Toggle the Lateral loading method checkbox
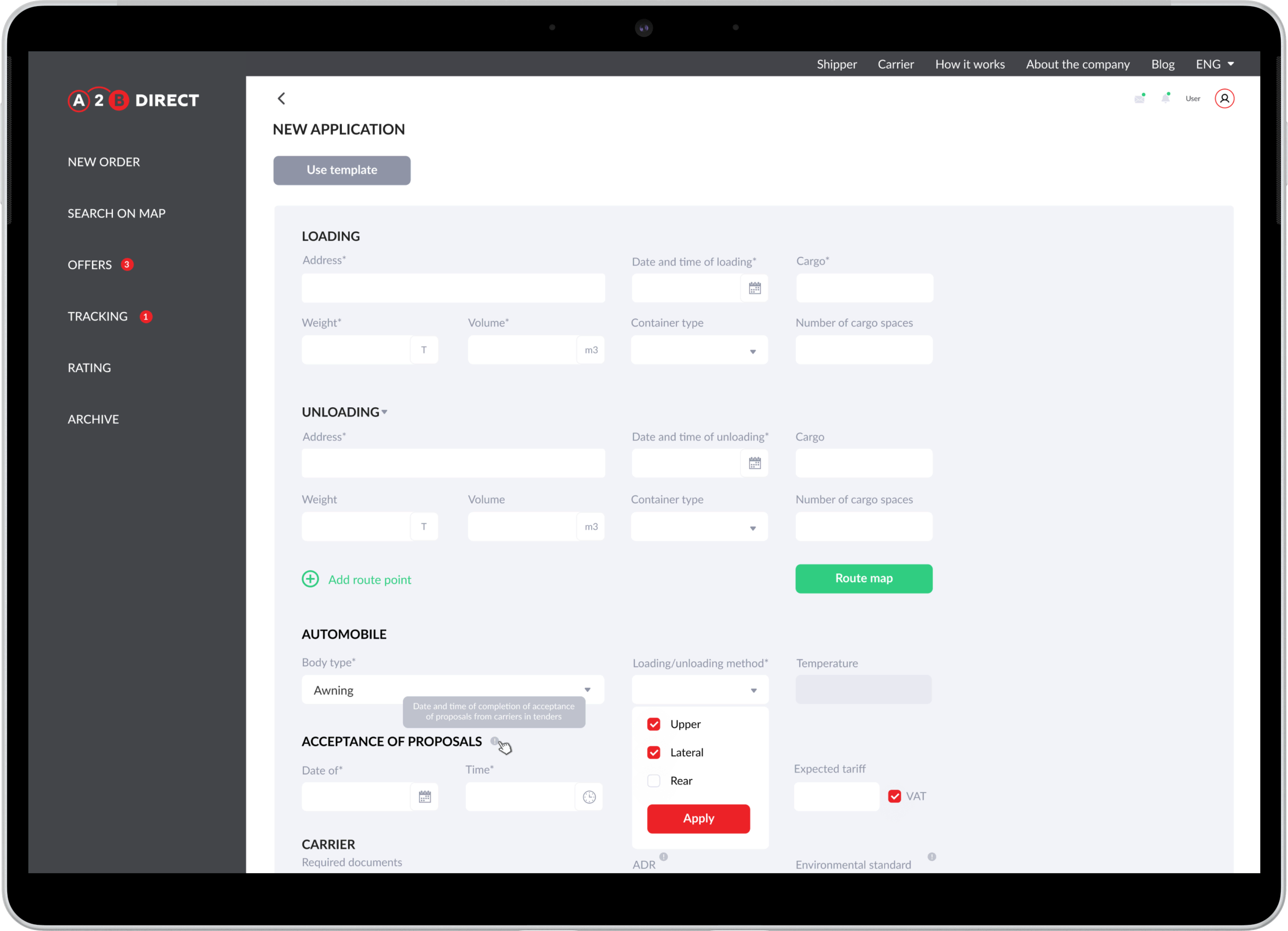Viewport: 1288px width, 931px height. [653, 752]
